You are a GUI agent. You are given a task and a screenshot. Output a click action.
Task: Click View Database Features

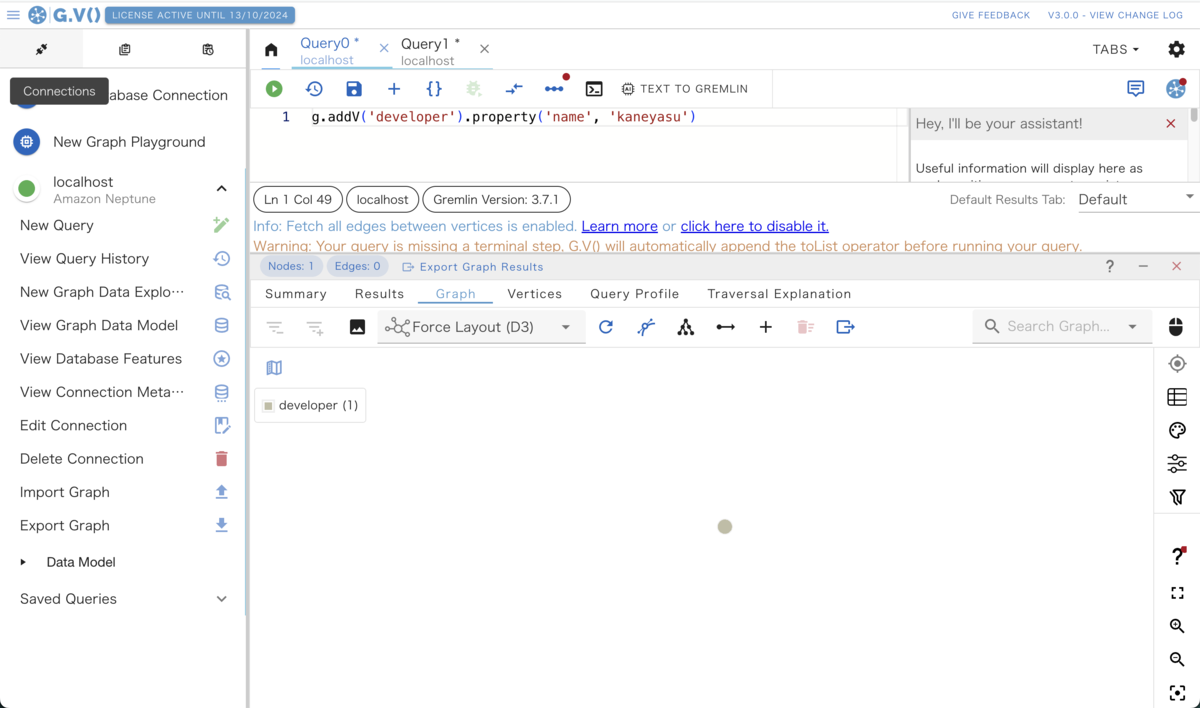tap(101, 358)
